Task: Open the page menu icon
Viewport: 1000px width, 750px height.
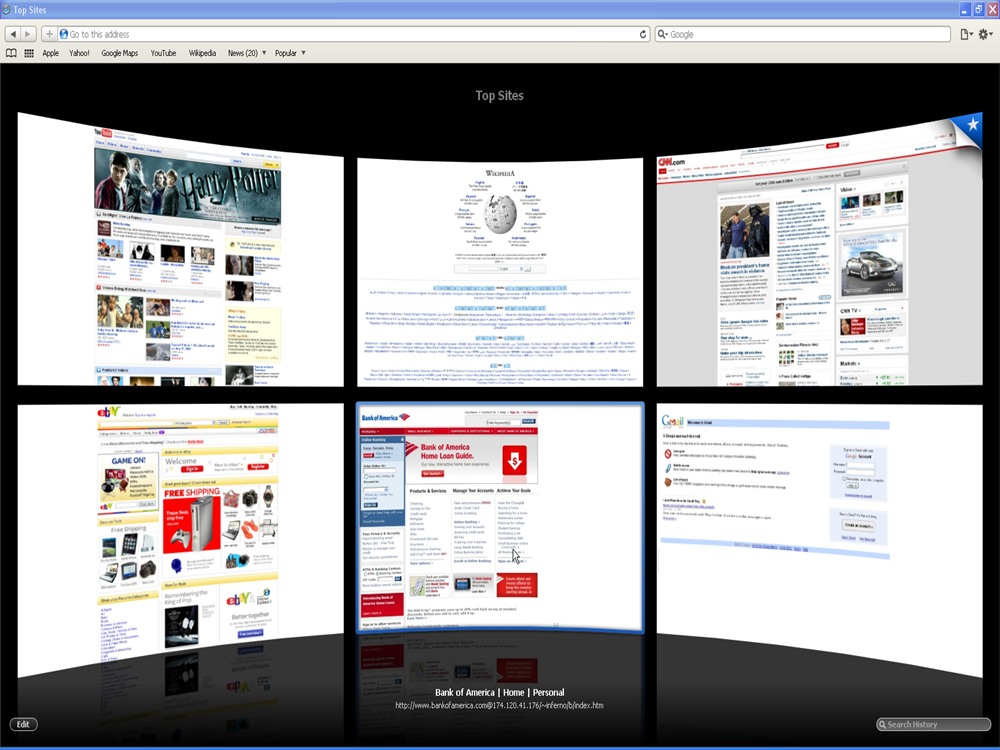Action: [x=966, y=34]
